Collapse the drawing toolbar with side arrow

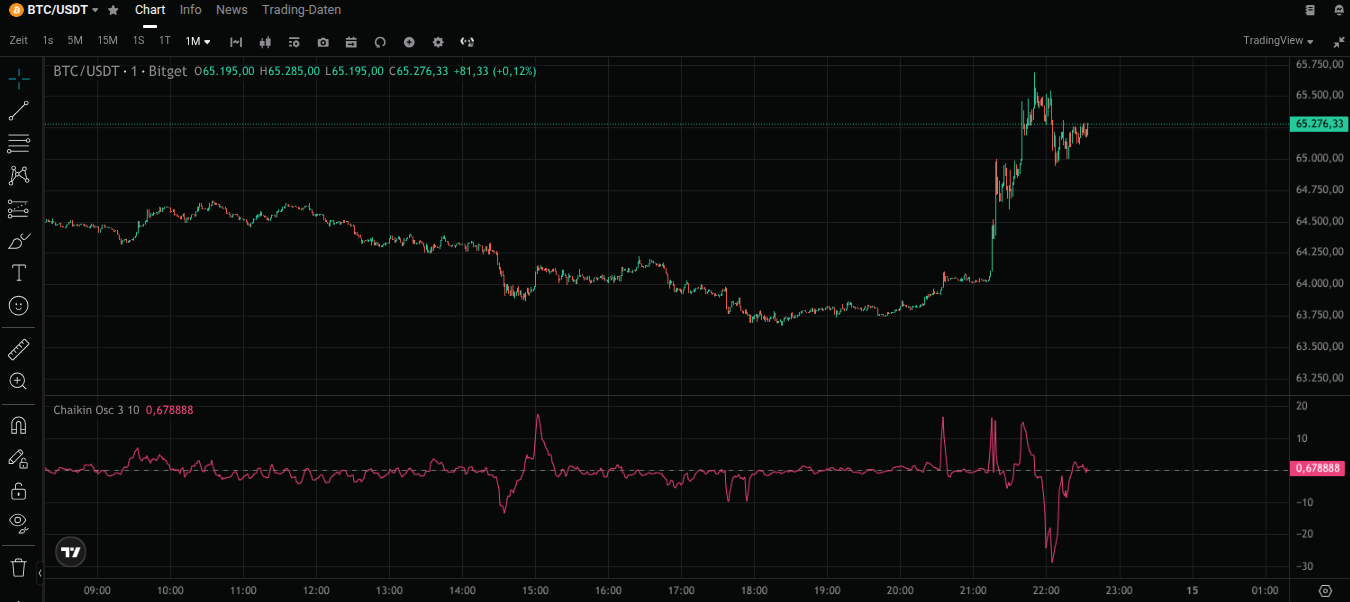point(40,573)
